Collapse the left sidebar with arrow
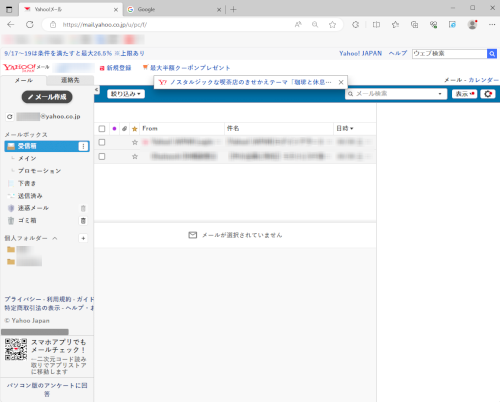Image resolution: width=500 pixels, height=402 pixels. click(x=96, y=89)
